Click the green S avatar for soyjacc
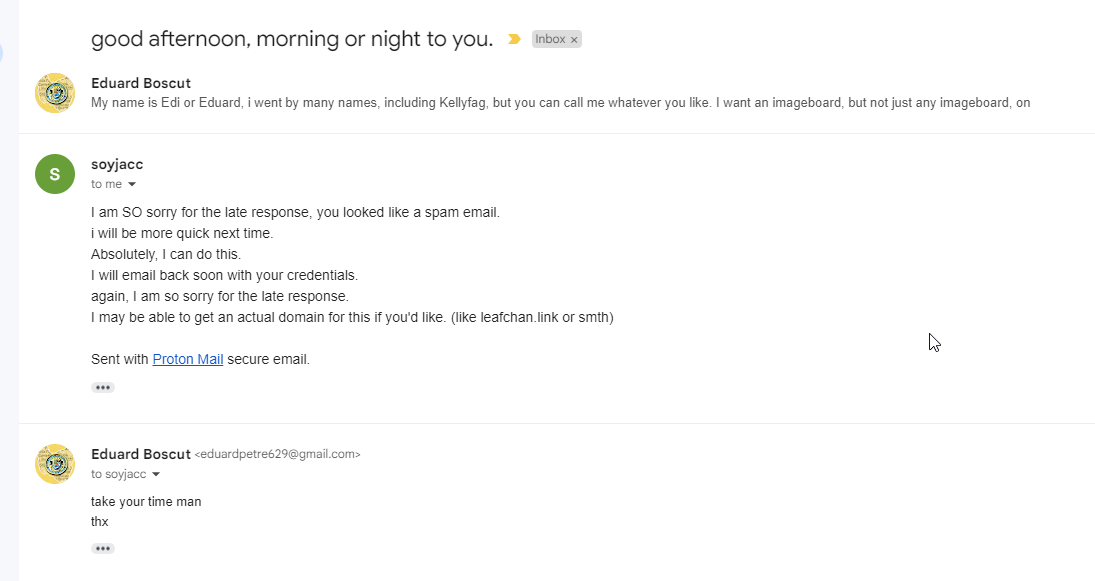Screen dimensions: 1095x581 [x=55, y=174]
